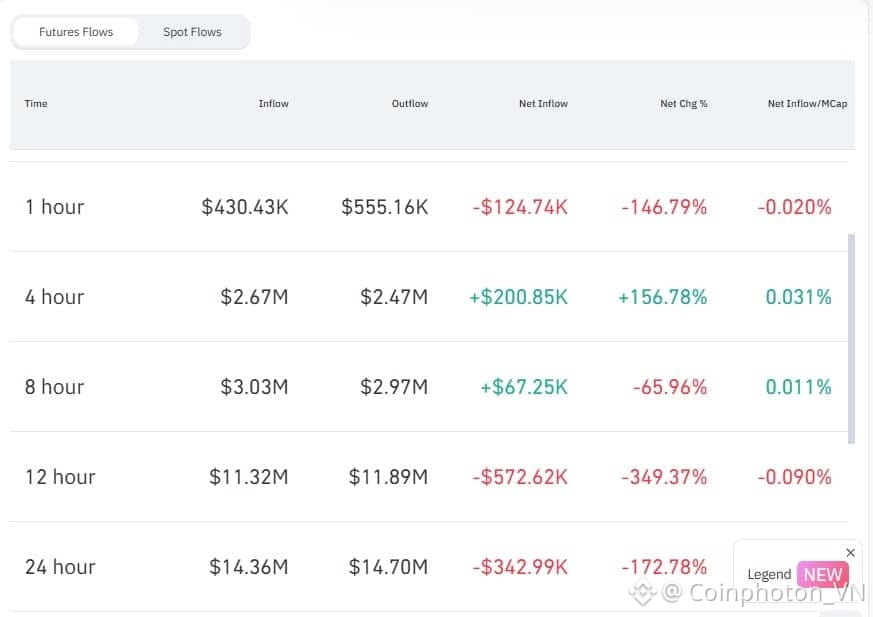Switch to the Spot Flows tab

click(x=192, y=31)
